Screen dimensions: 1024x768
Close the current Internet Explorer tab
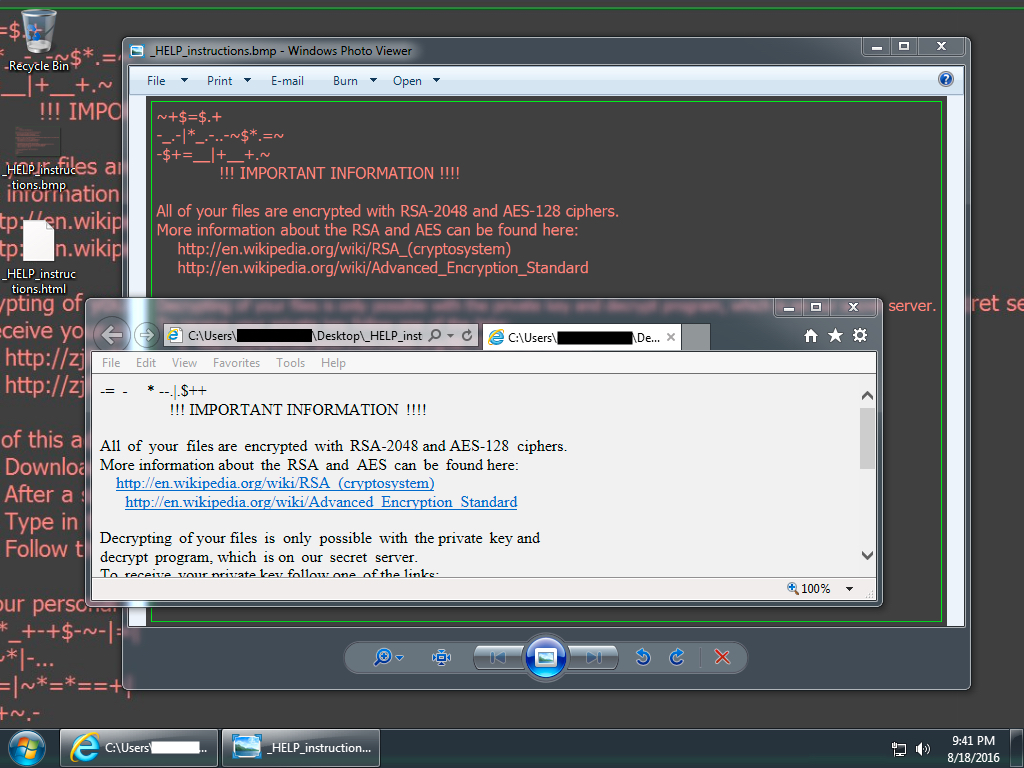[x=671, y=338]
